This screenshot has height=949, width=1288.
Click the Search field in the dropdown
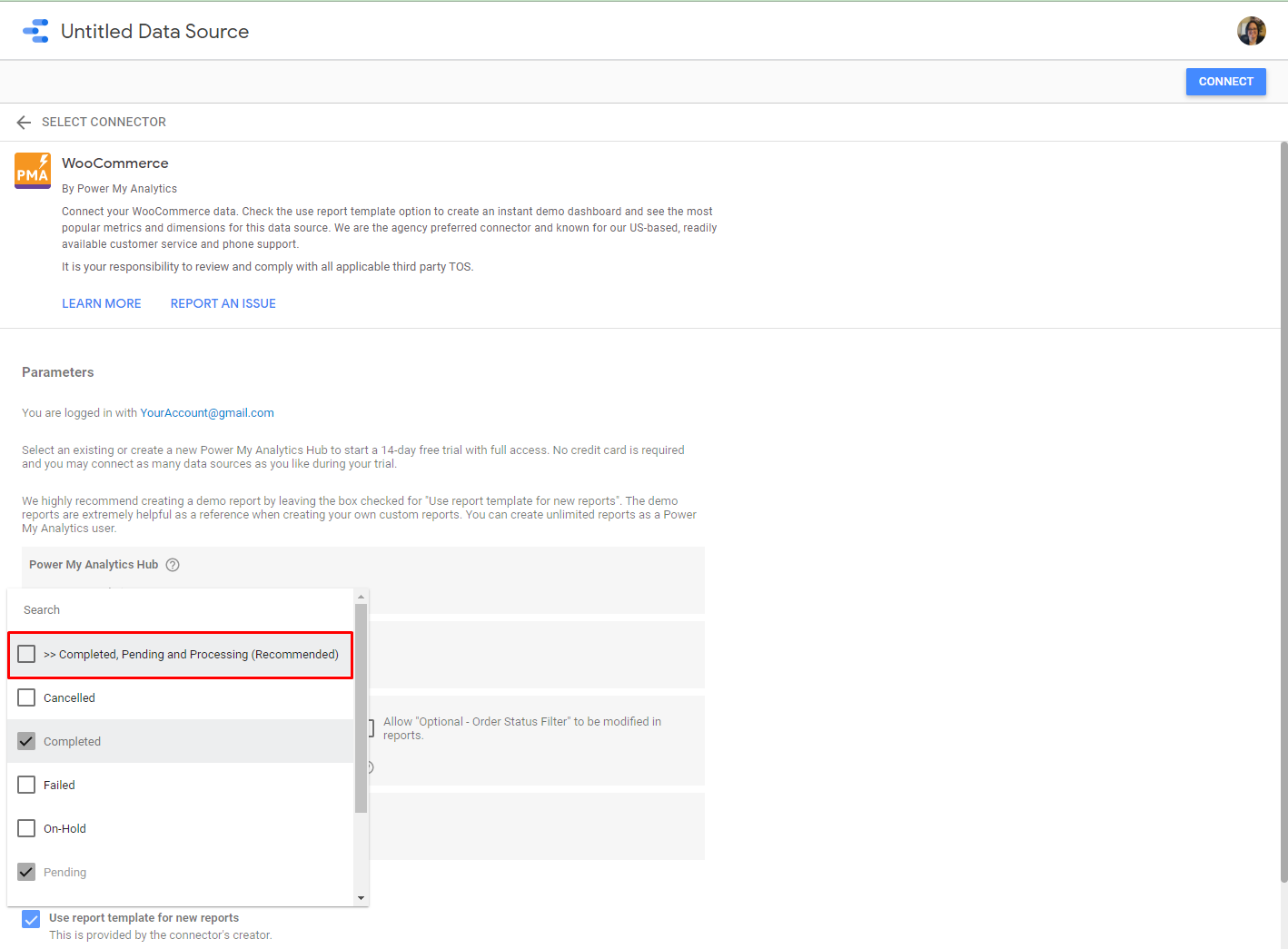[182, 610]
